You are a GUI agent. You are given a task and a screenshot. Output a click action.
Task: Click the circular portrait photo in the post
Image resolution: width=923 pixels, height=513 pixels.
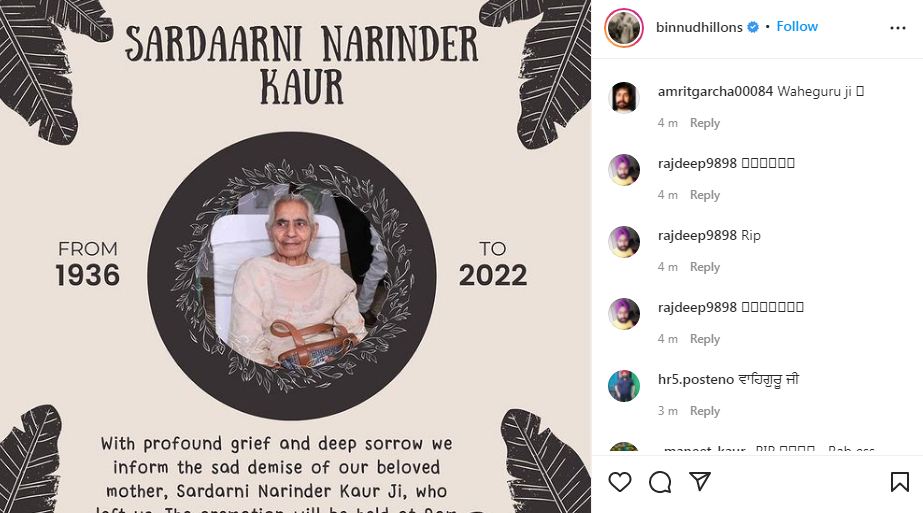click(292, 276)
